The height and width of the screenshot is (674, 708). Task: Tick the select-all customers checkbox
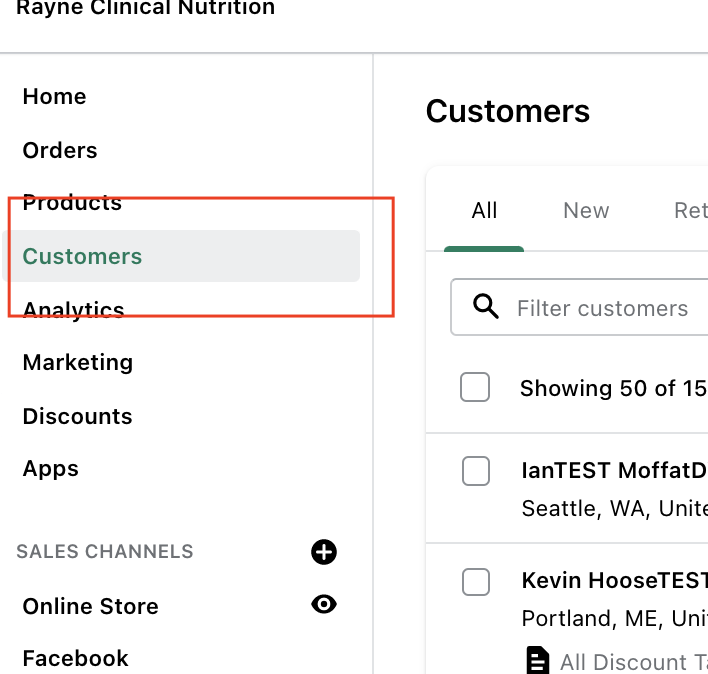475,387
